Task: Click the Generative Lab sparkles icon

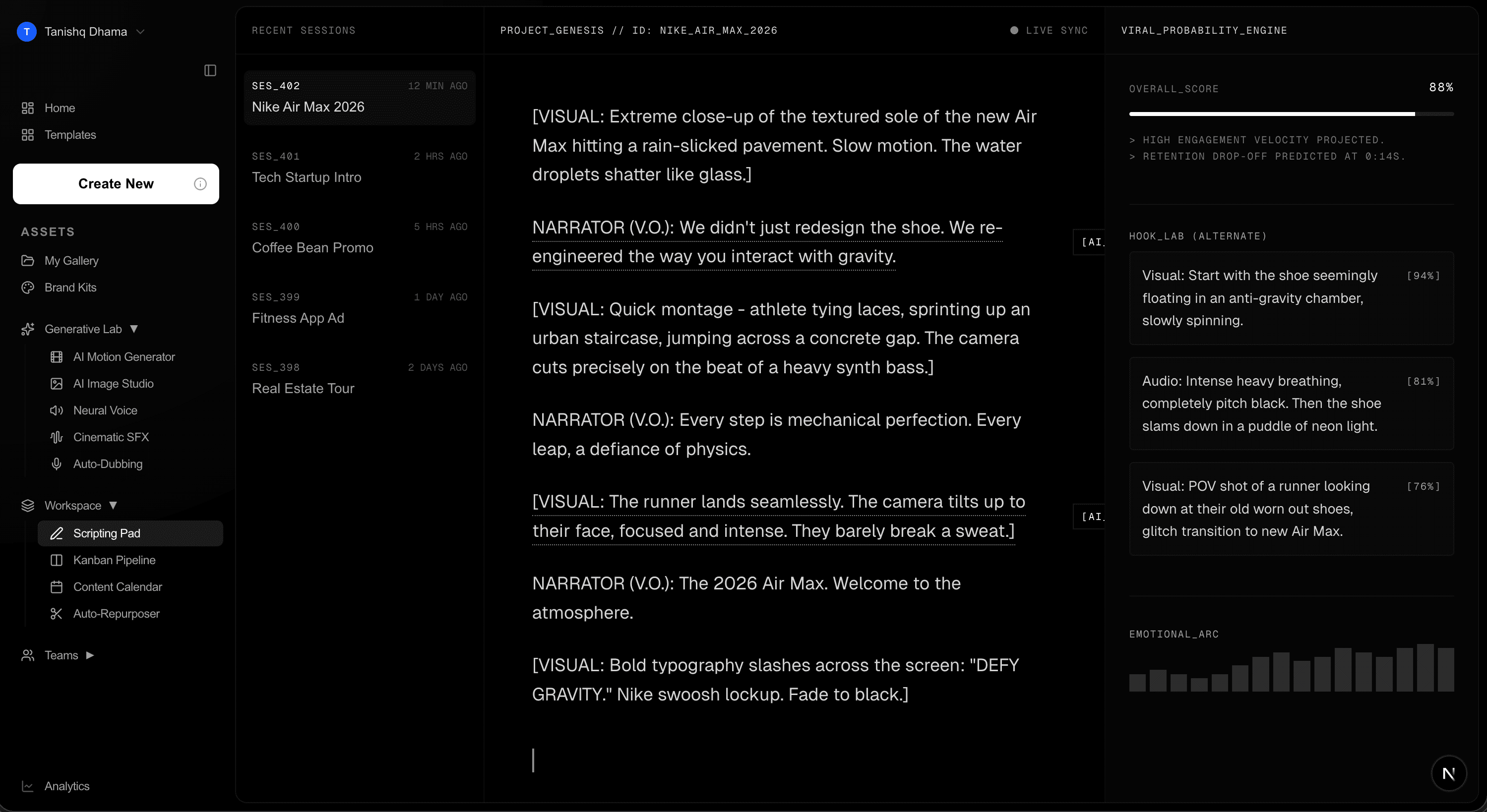Action: 28,329
